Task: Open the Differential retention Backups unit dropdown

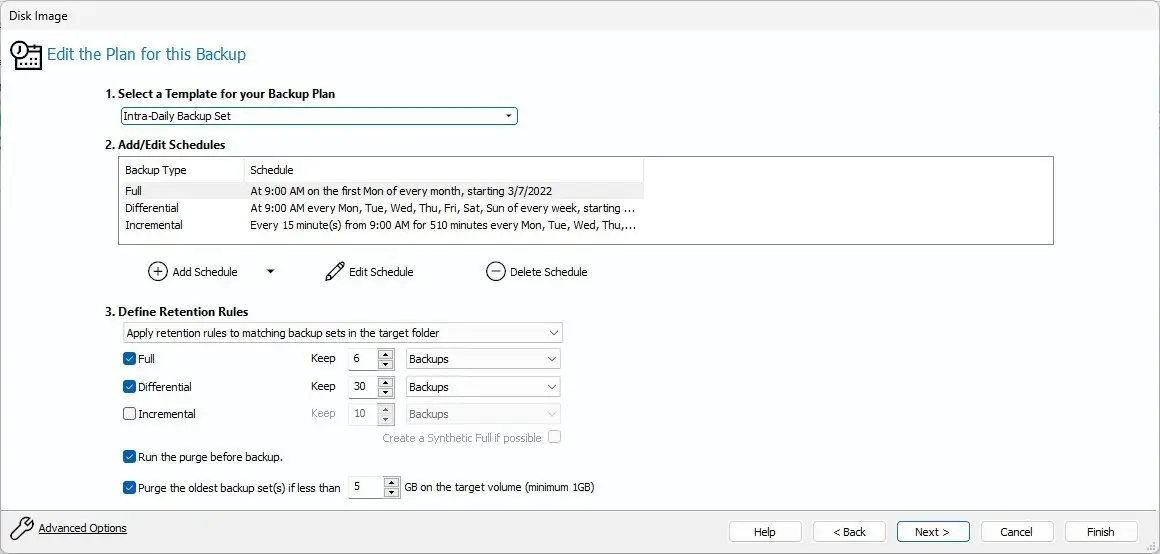Action: (x=483, y=387)
